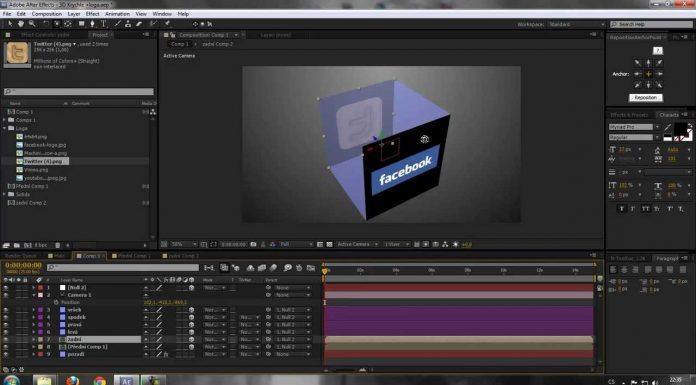Click the Comp 1 breadcrumb in viewer

pos(180,44)
